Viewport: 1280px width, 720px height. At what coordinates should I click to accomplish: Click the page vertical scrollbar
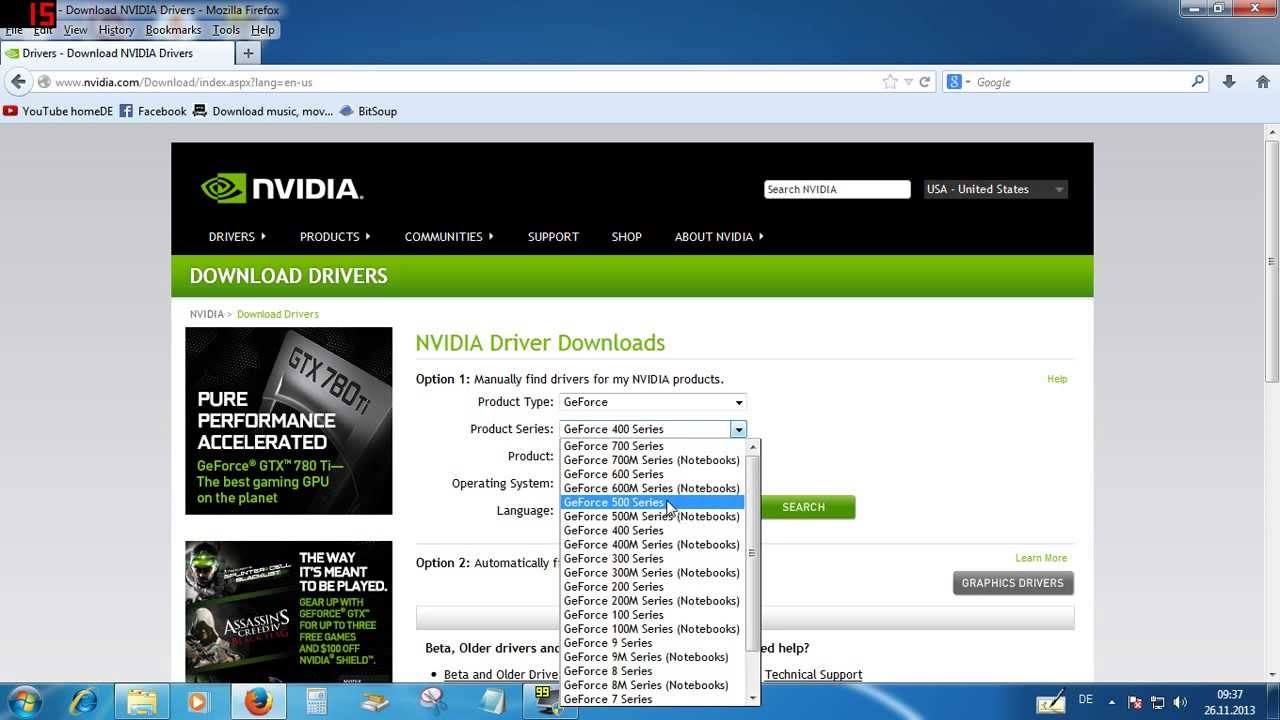[1272, 260]
